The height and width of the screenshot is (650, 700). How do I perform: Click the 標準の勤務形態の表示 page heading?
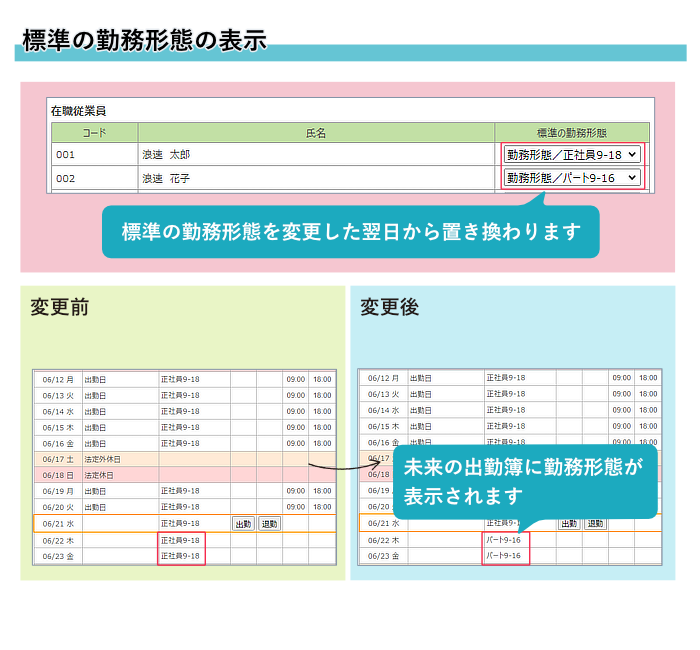(x=144, y=40)
